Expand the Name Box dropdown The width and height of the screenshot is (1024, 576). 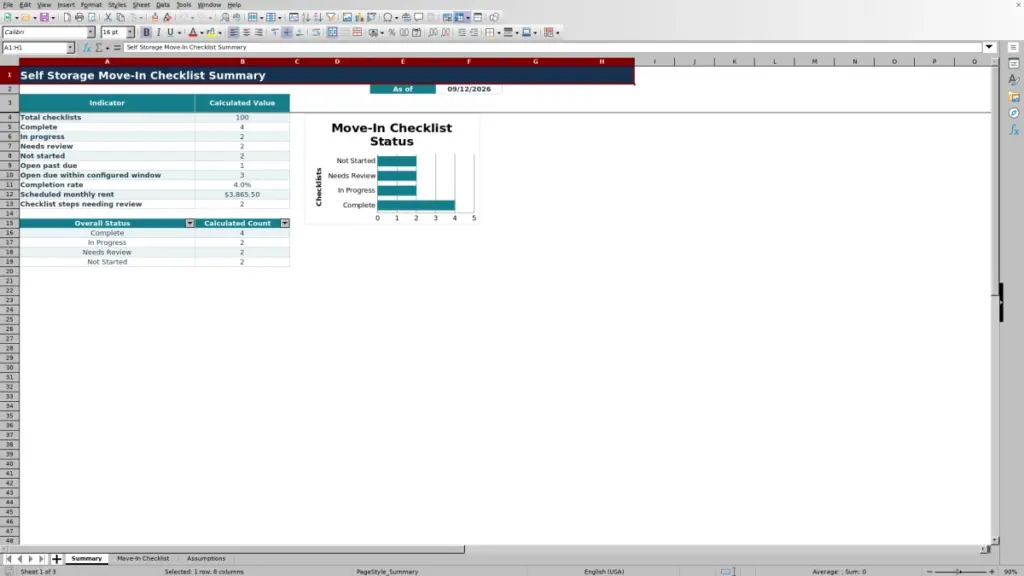click(70, 48)
